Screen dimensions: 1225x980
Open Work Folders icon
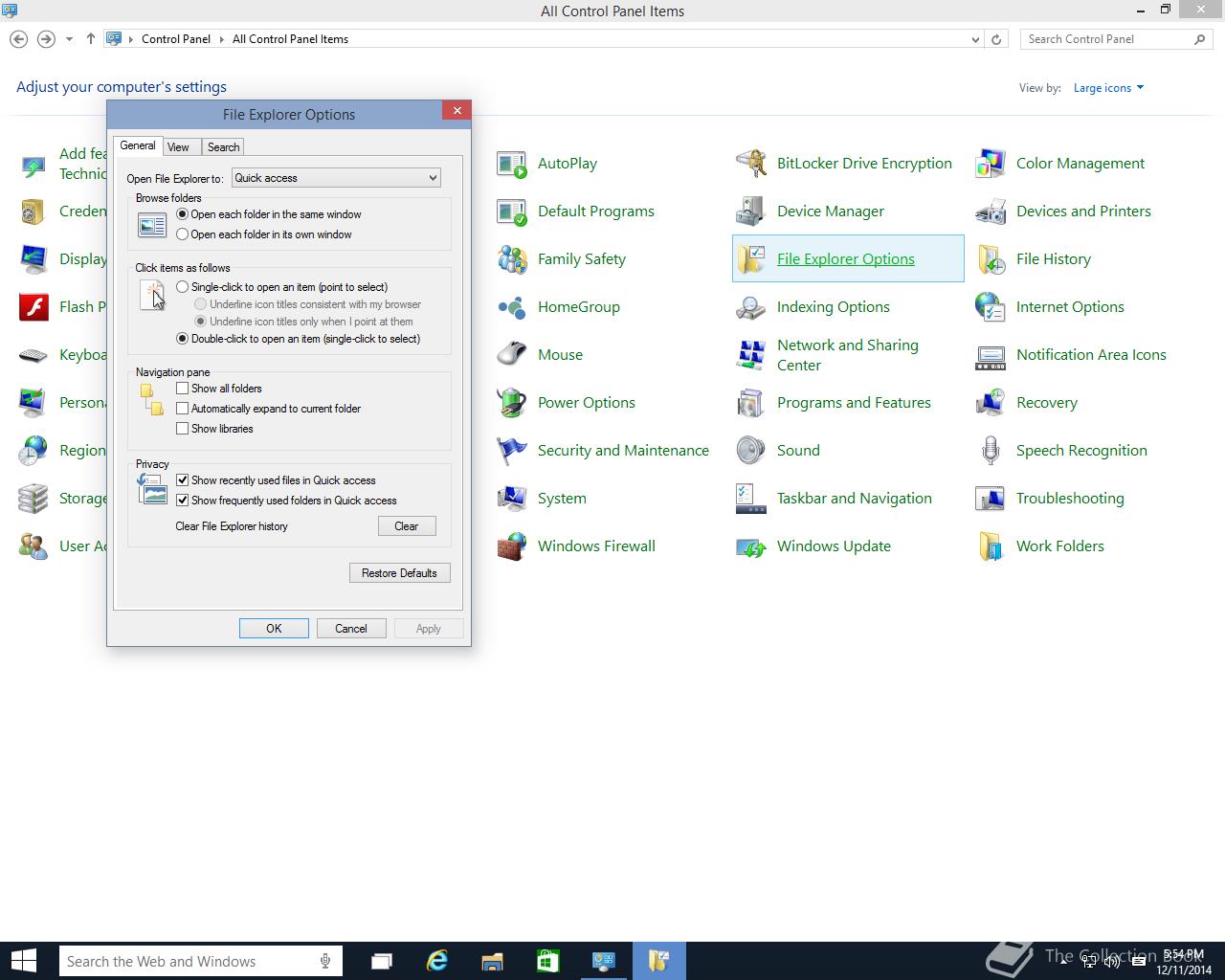point(991,546)
